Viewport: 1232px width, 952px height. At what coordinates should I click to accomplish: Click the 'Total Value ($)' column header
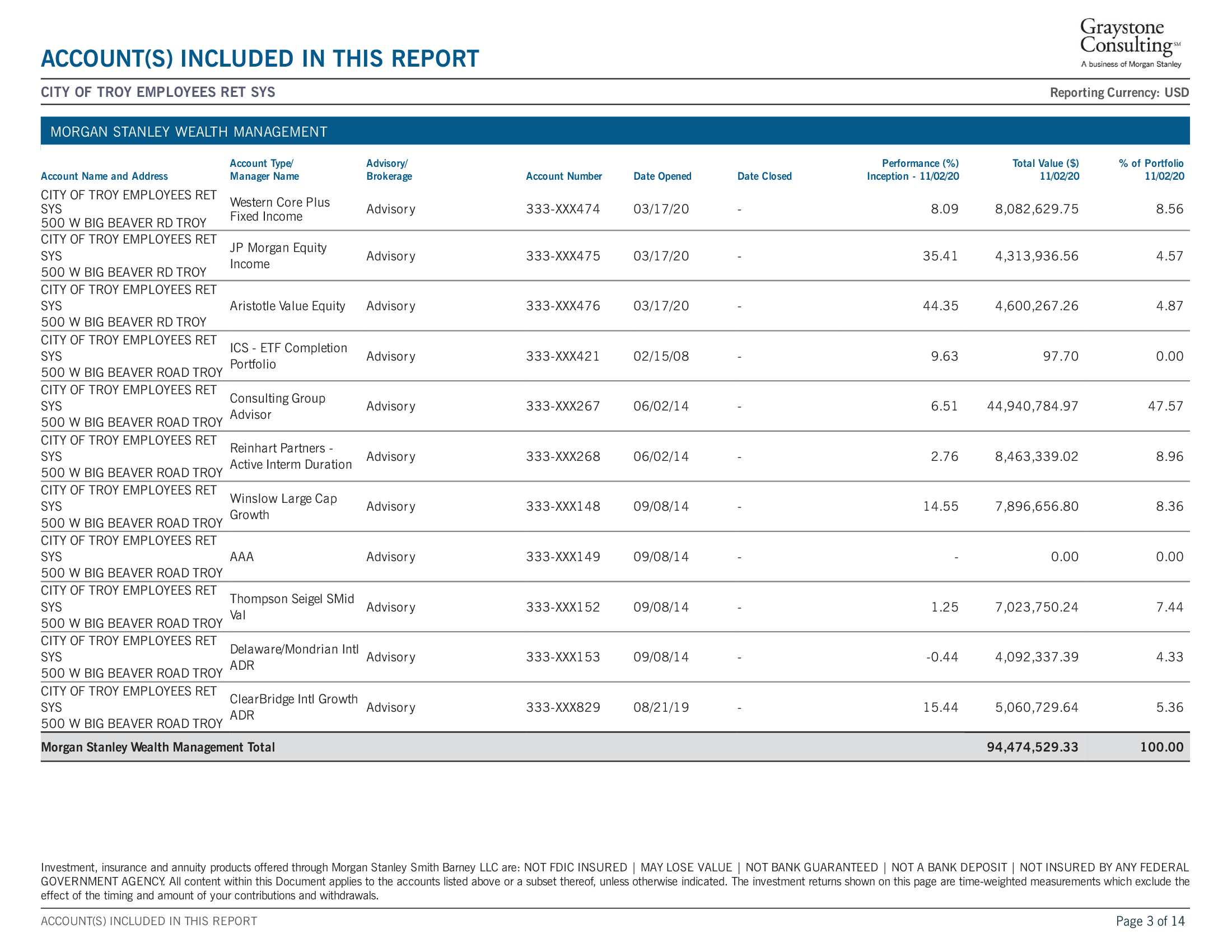(x=1046, y=170)
